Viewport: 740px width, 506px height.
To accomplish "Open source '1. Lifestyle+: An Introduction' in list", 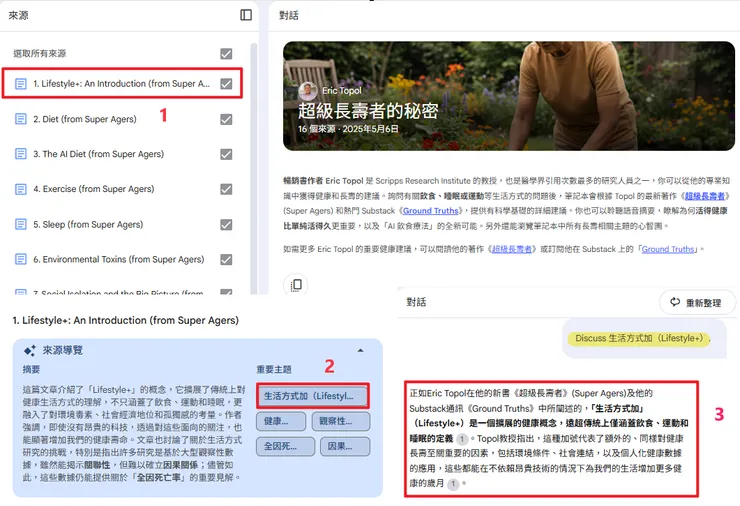I will pos(121,84).
